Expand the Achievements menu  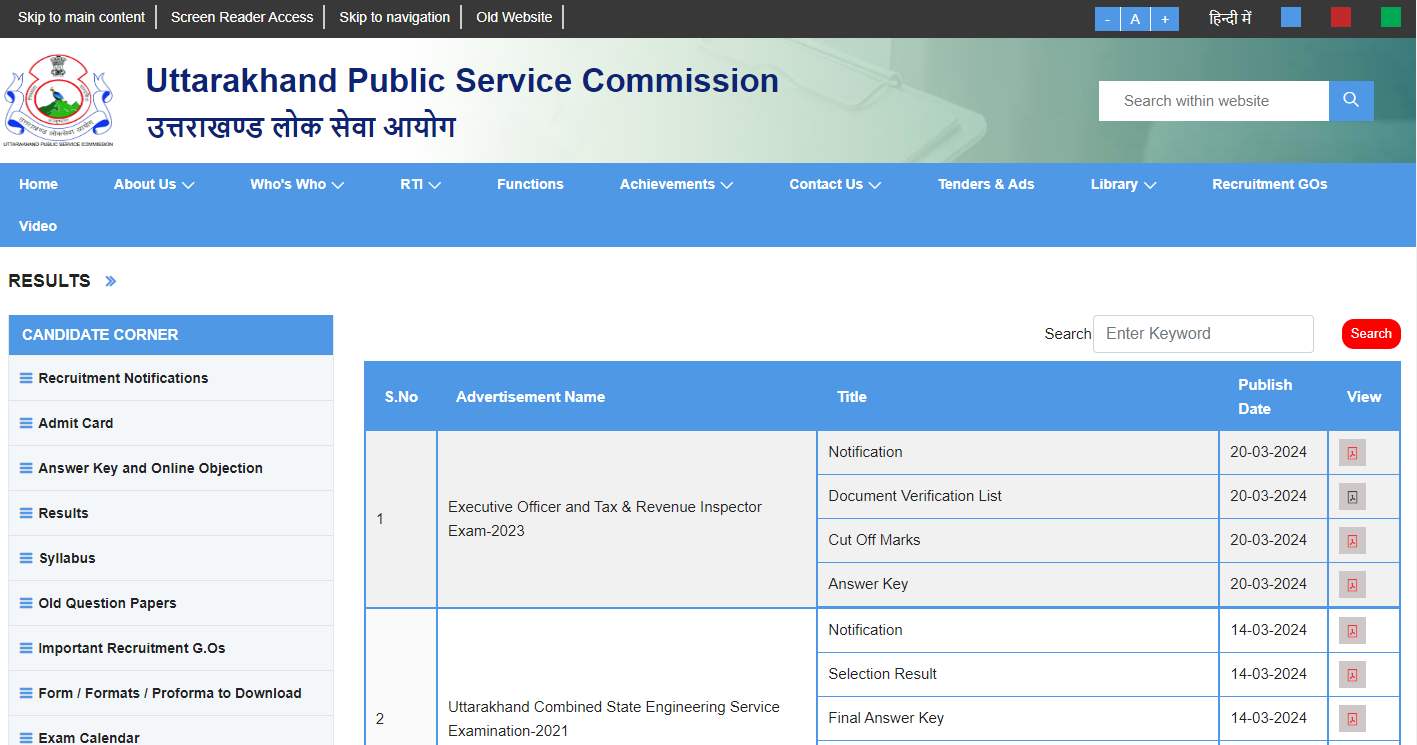(676, 184)
